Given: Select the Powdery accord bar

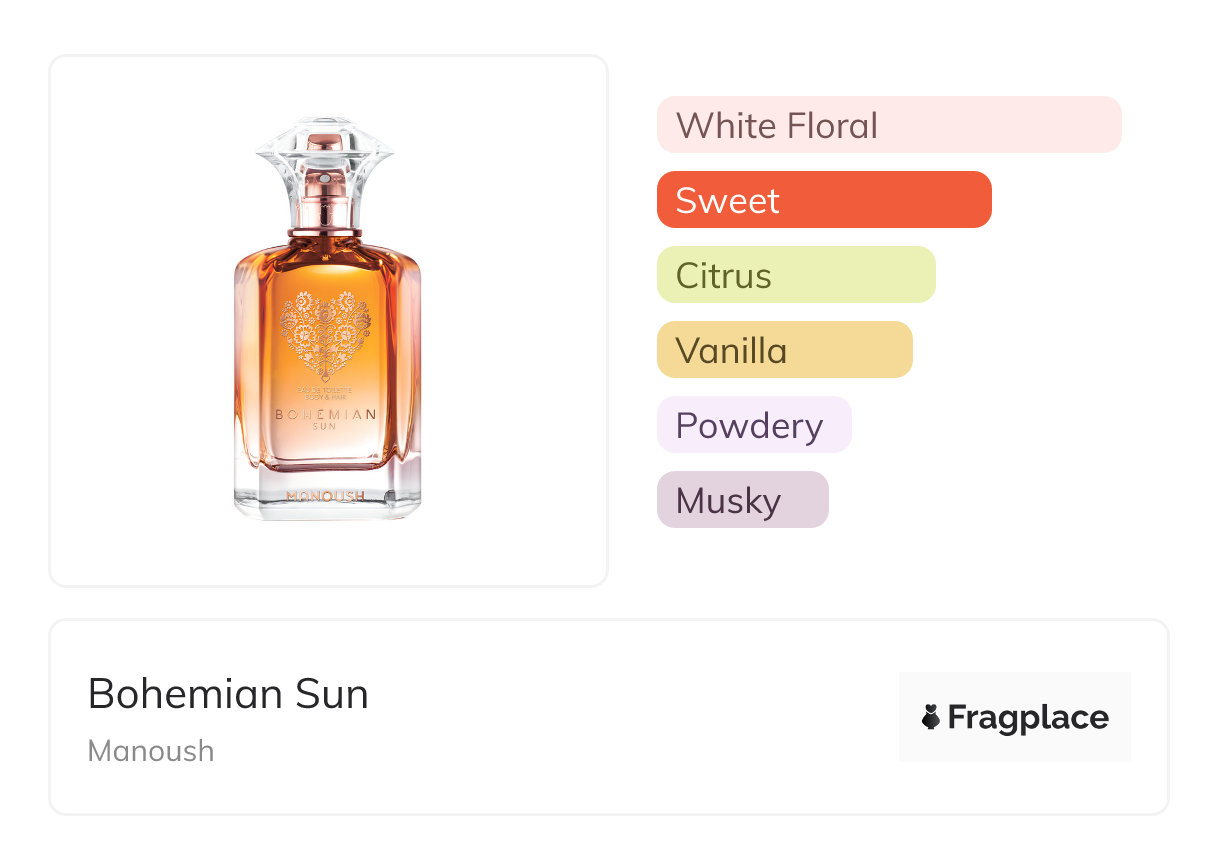Looking at the screenshot, I should coord(753,425).
